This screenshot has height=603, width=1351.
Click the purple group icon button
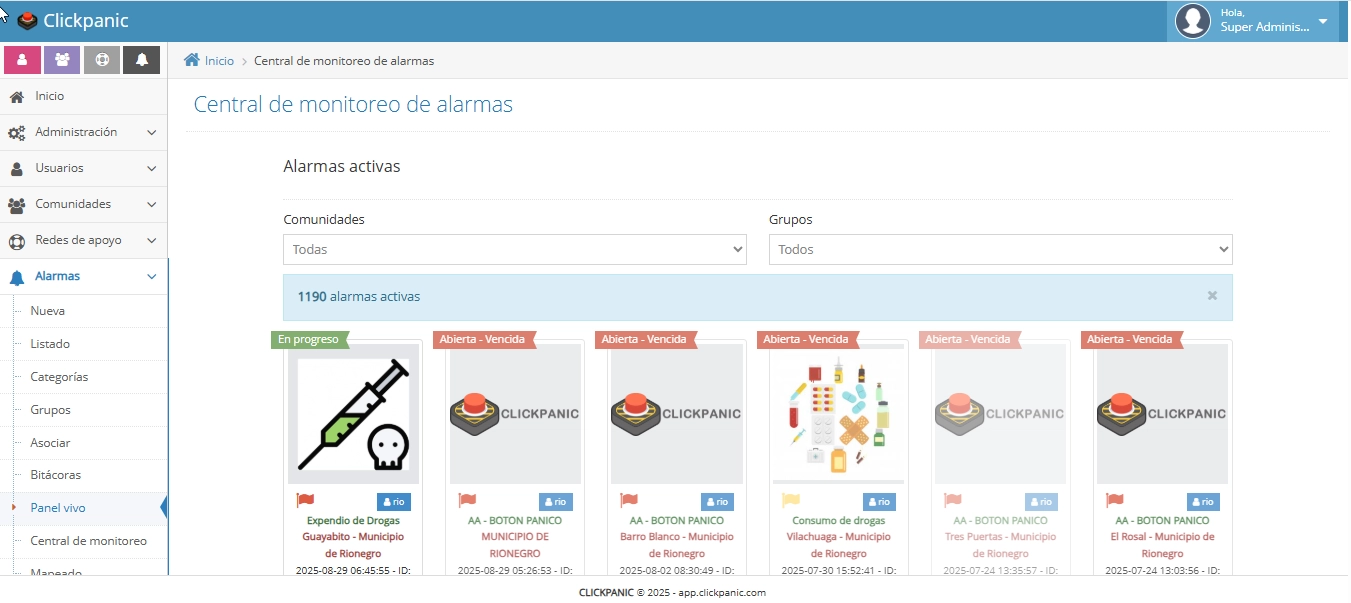point(62,60)
